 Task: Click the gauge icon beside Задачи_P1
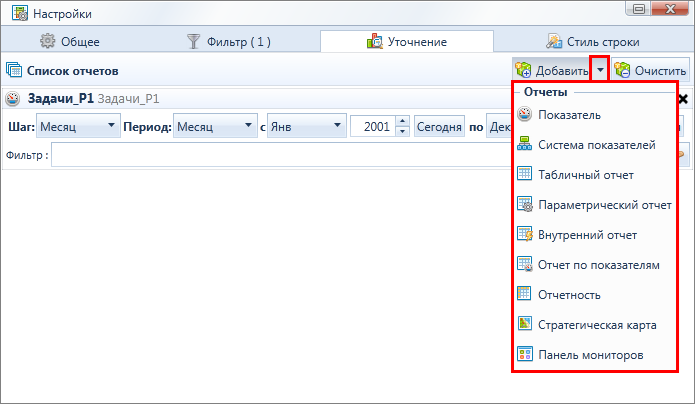pos(13,98)
